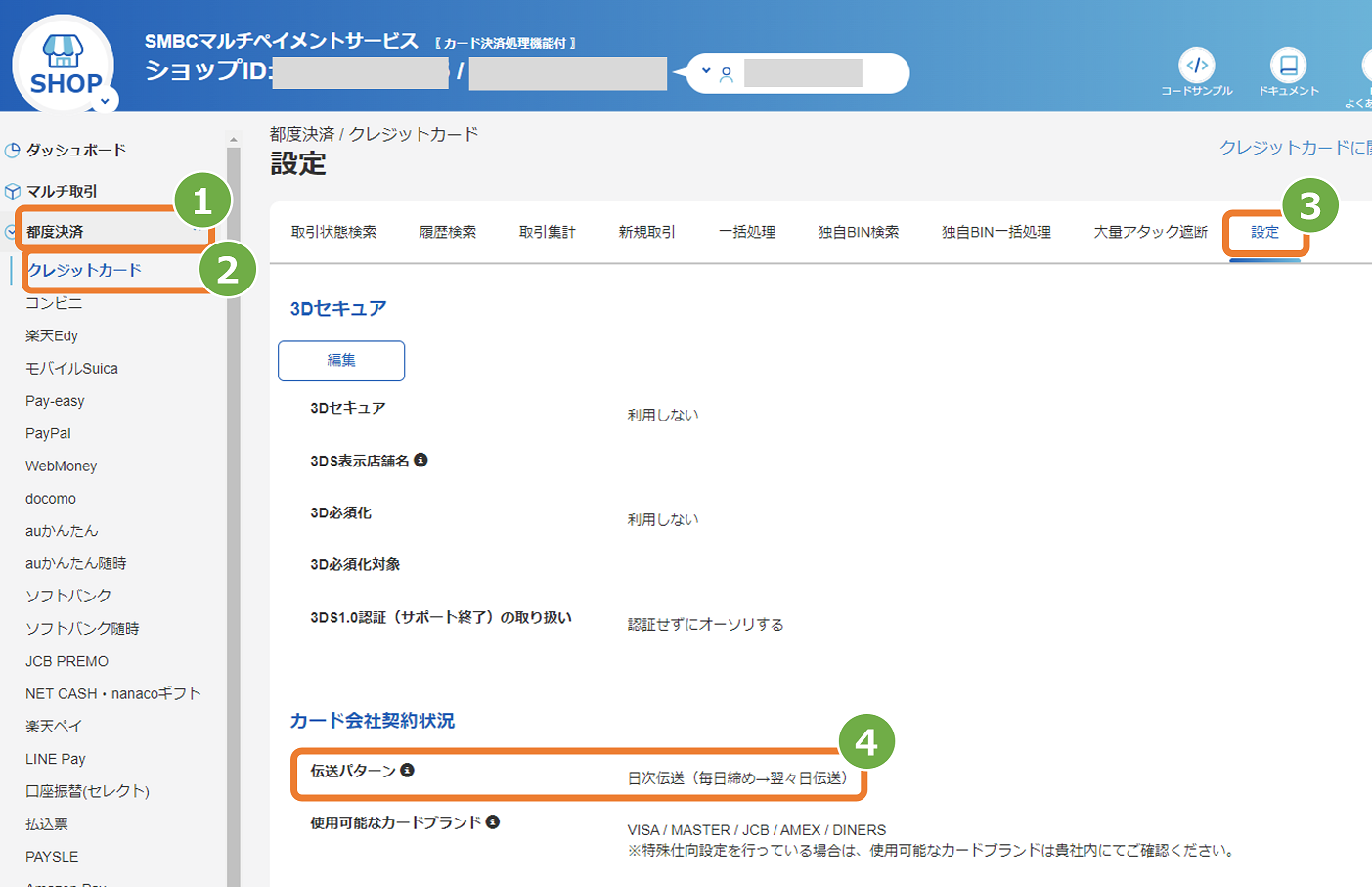Select the 設定 tab
Screen dimensions: 1372x887
[x=1264, y=232]
